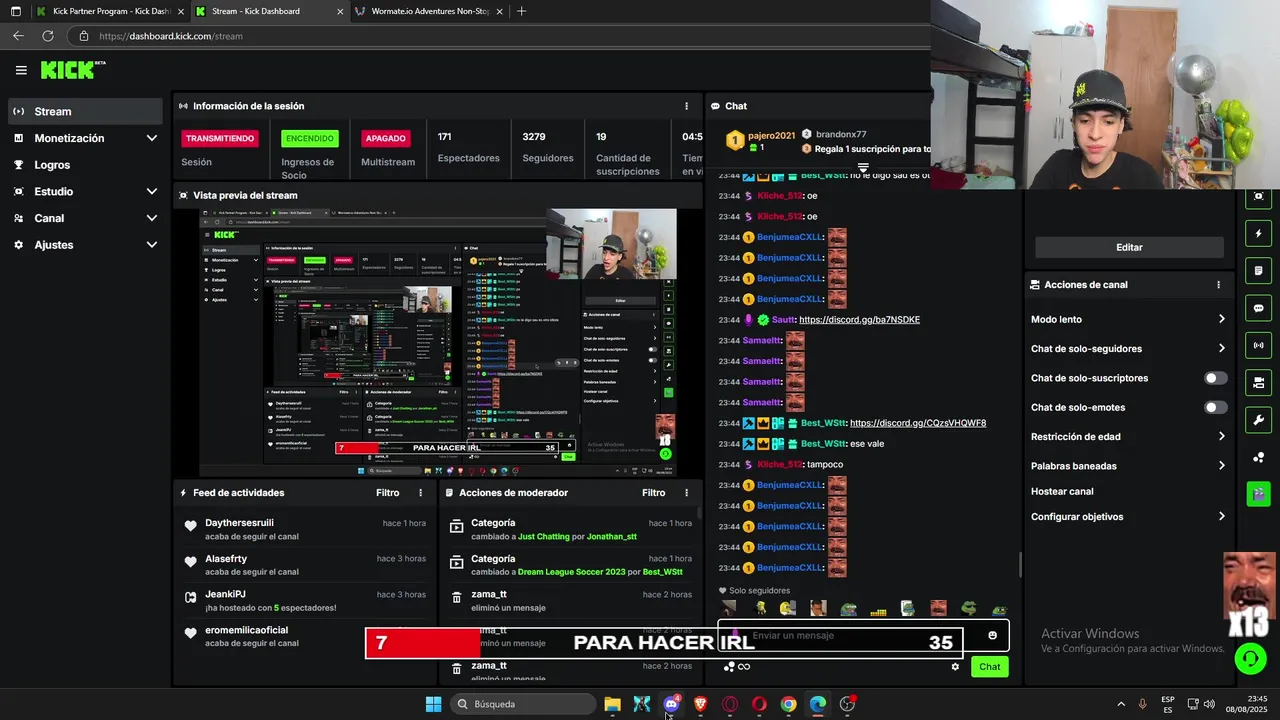Click the chat bubble icon in right sidebar
This screenshot has width=1280, height=720.
(x=1258, y=308)
